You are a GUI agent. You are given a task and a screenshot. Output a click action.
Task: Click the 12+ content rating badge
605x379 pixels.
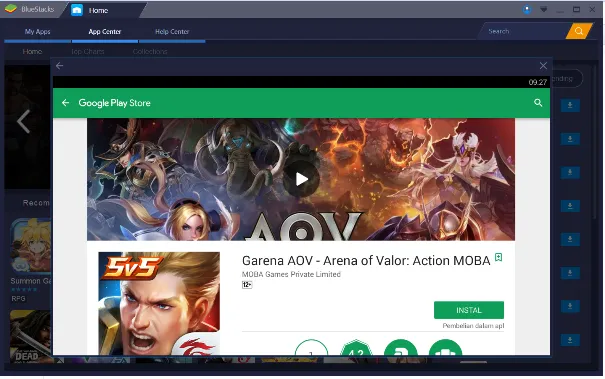(x=247, y=285)
